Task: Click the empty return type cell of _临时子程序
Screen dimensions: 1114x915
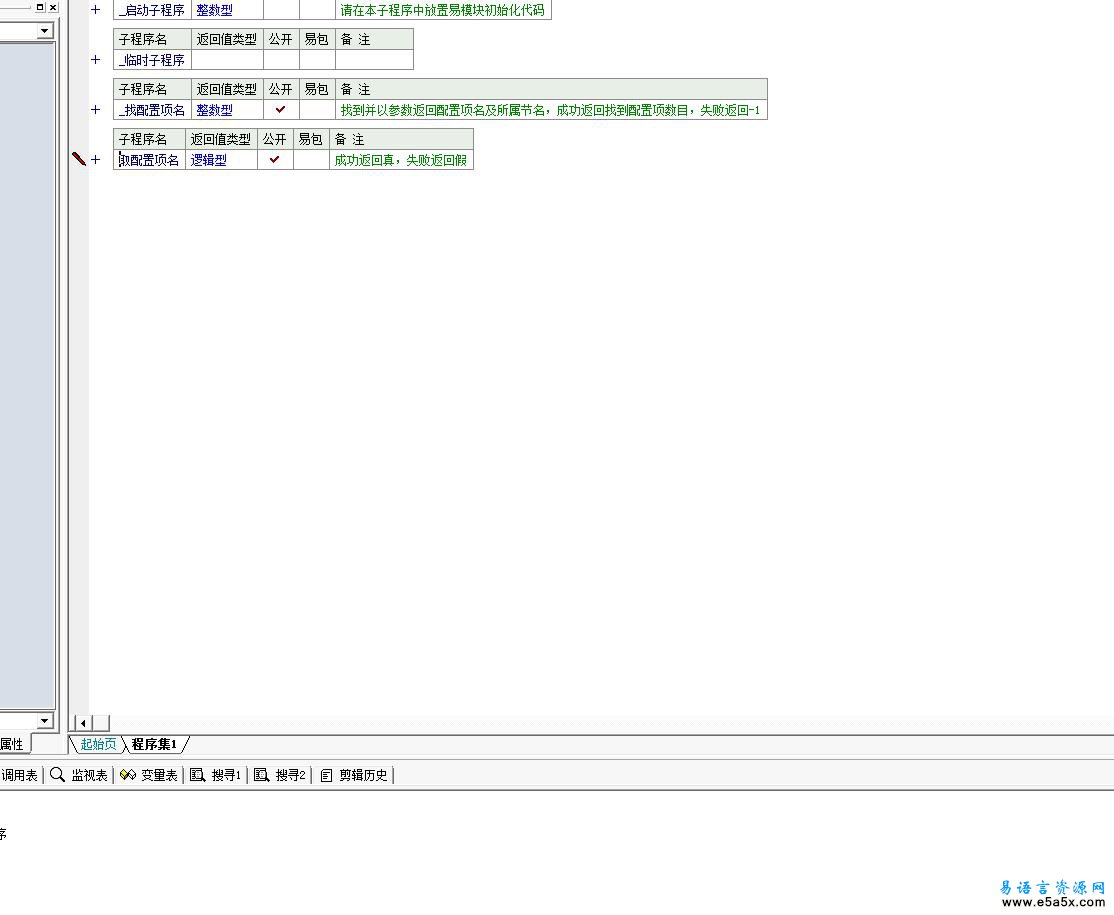Action: point(227,60)
